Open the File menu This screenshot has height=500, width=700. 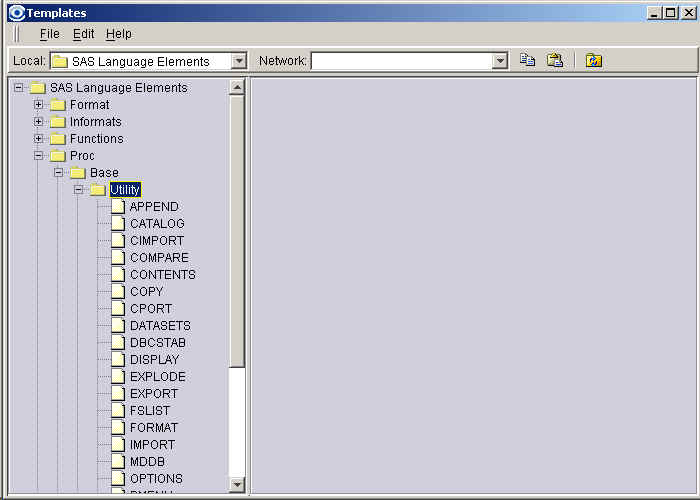49,34
